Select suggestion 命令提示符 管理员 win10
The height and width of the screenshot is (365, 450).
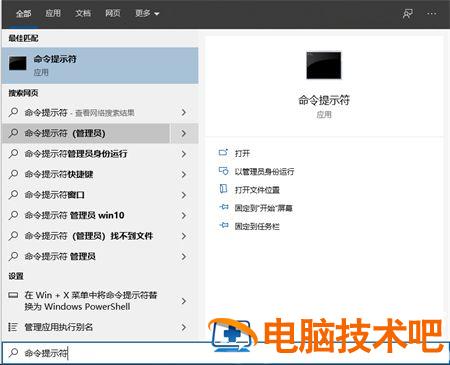pos(86,215)
